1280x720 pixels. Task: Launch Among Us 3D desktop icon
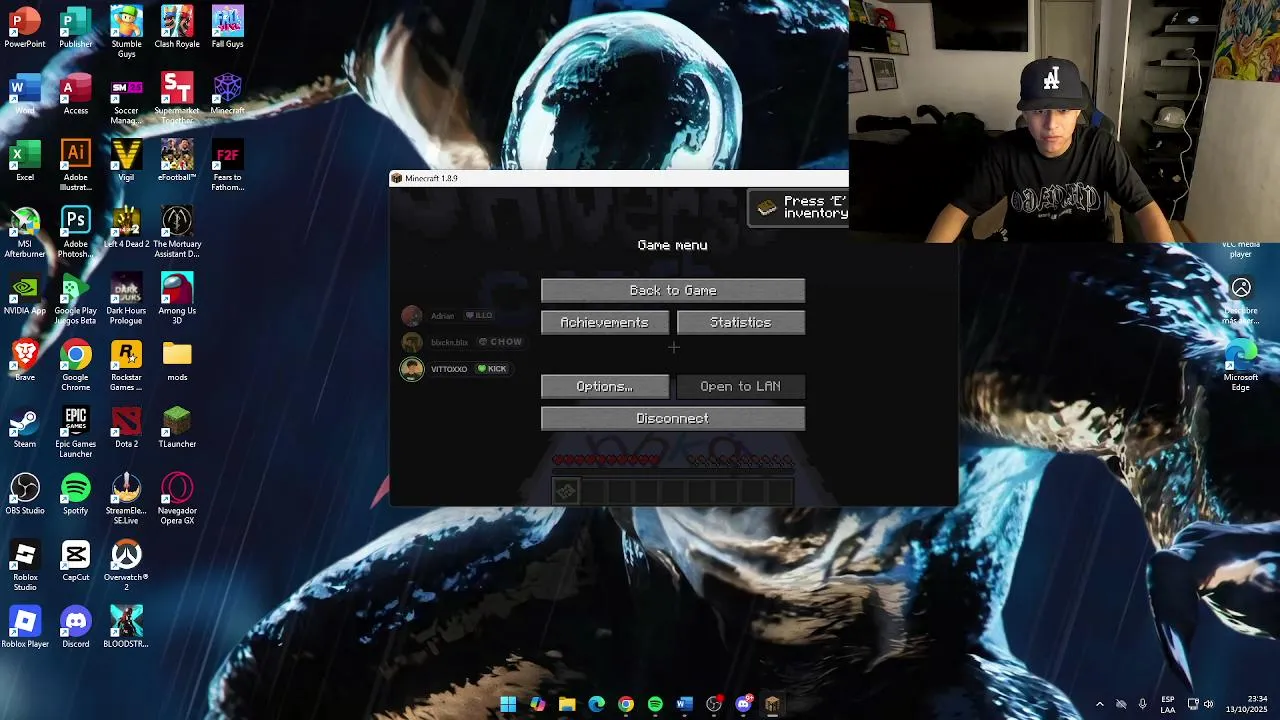coord(177,300)
